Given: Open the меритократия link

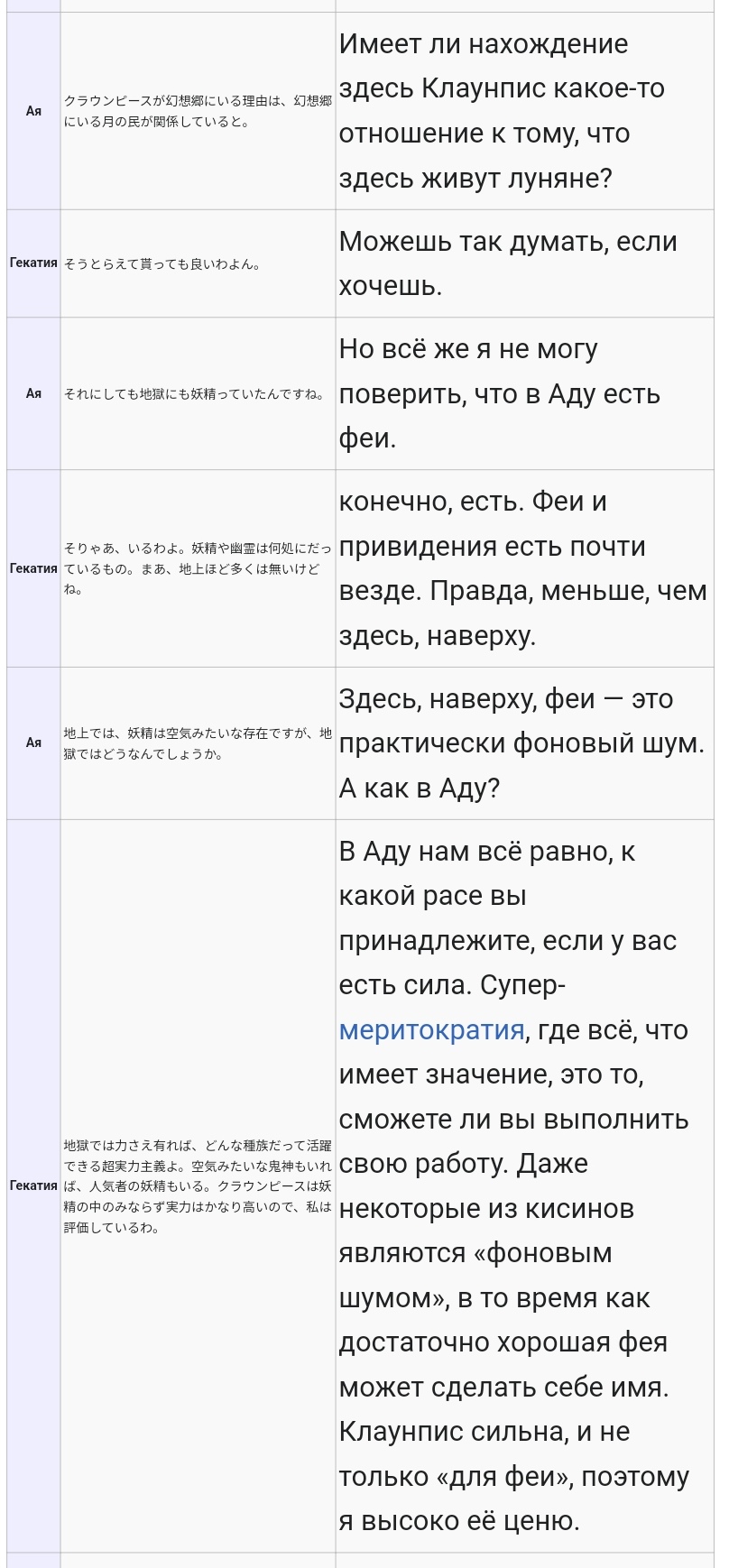Looking at the screenshot, I should pos(431,1029).
